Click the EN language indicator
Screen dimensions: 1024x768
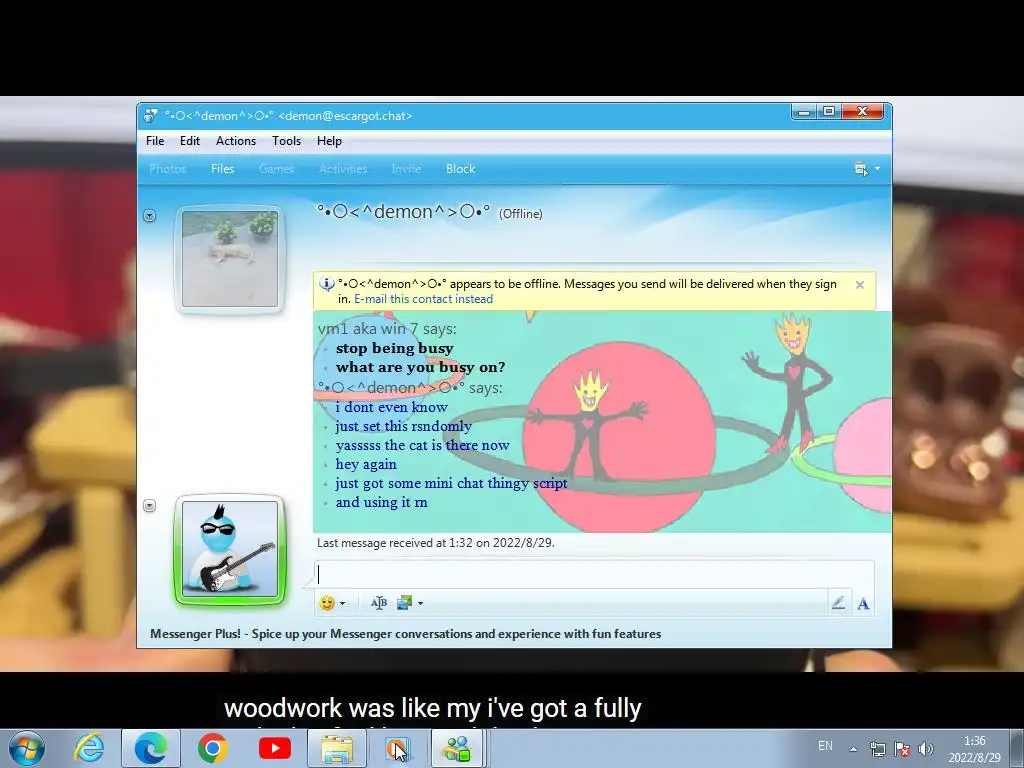[825, 746]
